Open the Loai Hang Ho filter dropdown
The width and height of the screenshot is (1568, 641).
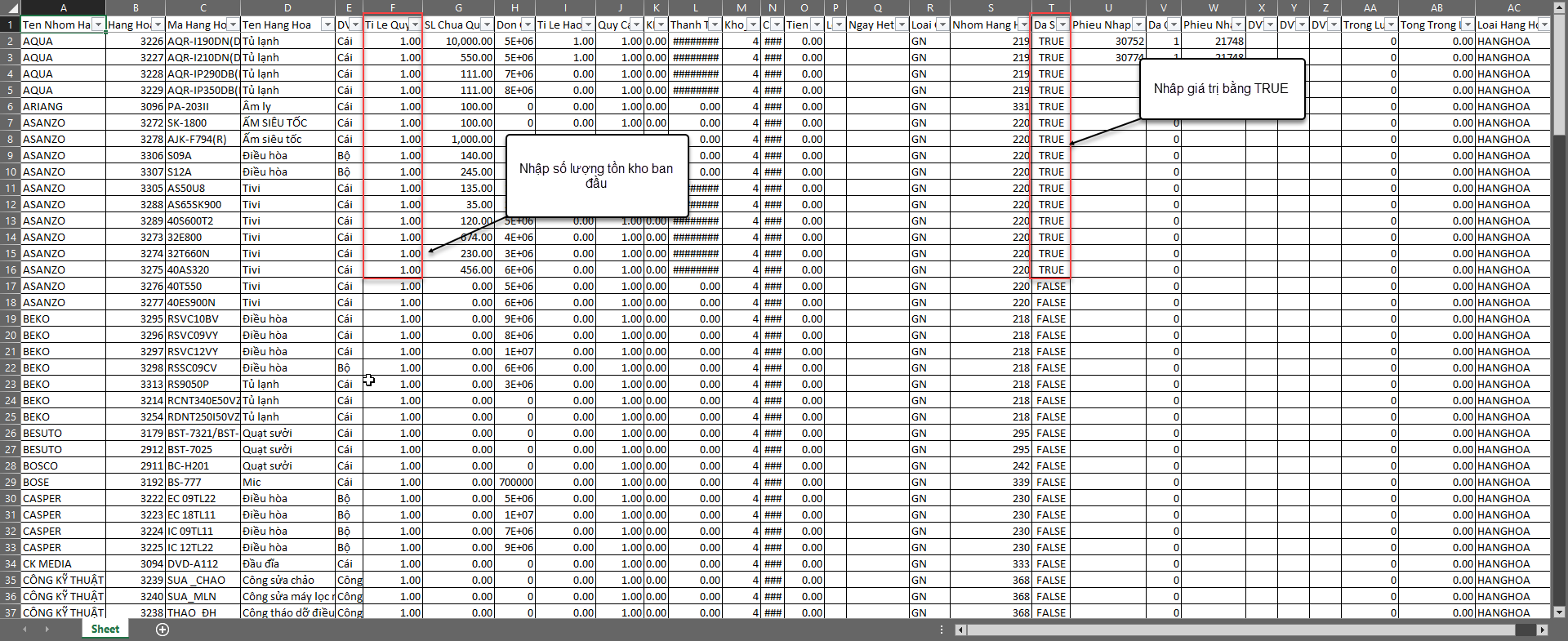1544,24
